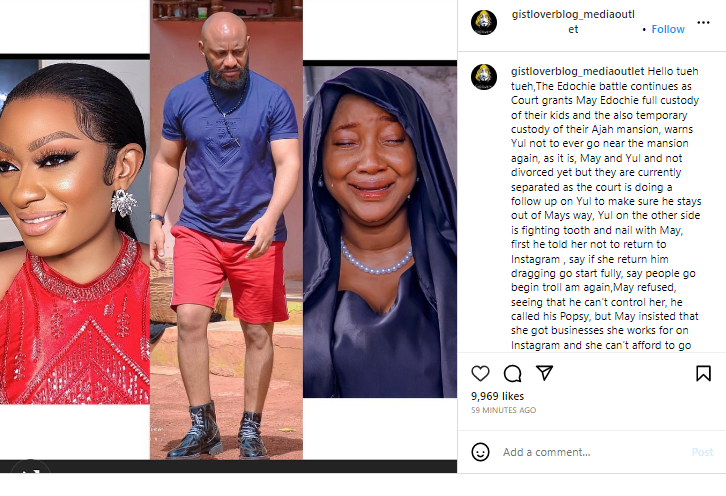Select the man in blue shirt photo
The width and height of the screenshot is (726, 496).
[x=226, y=230]
